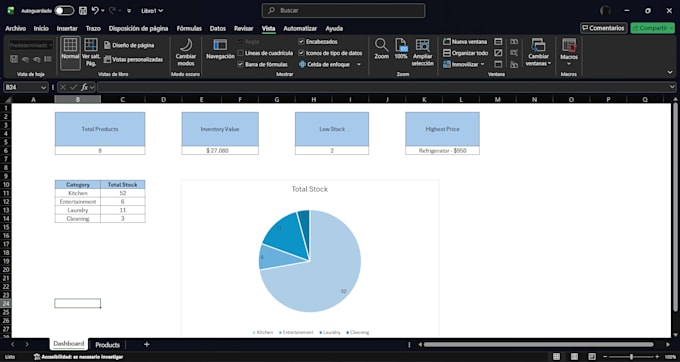Open the Comentarios pane

(604, 28)
